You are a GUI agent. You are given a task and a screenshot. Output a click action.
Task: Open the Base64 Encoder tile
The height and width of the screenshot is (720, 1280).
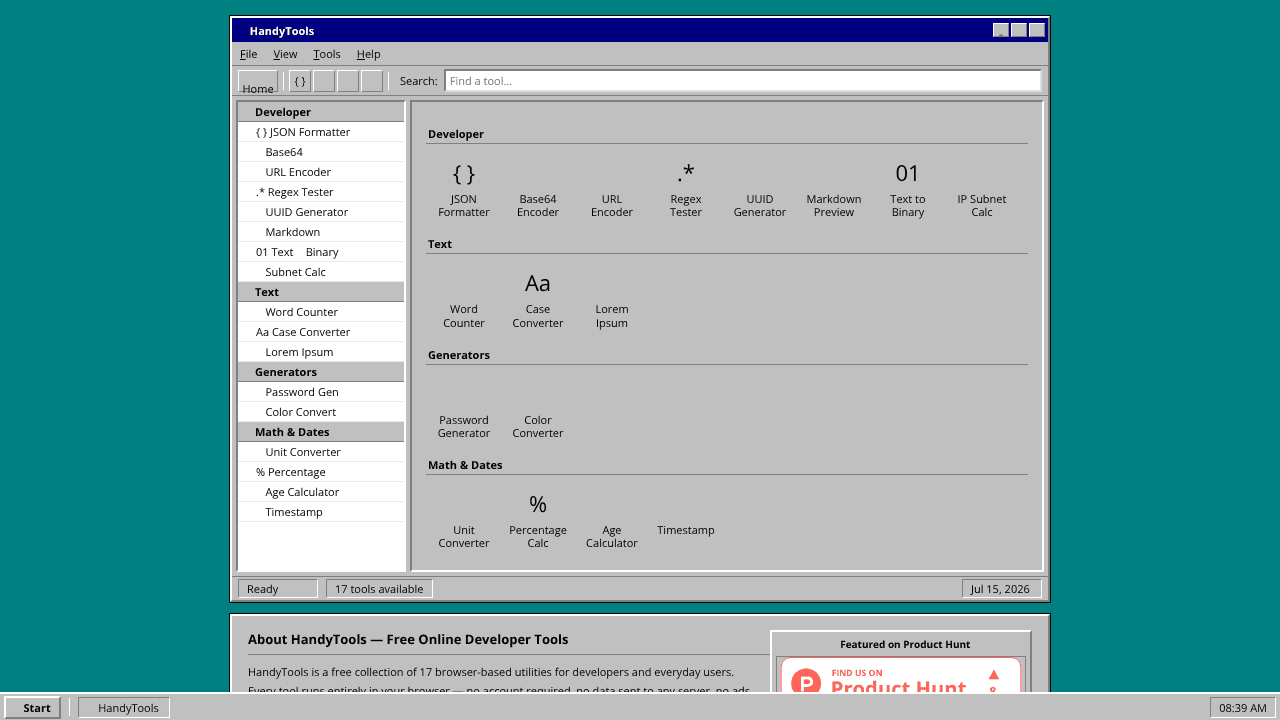pos(538,188)
